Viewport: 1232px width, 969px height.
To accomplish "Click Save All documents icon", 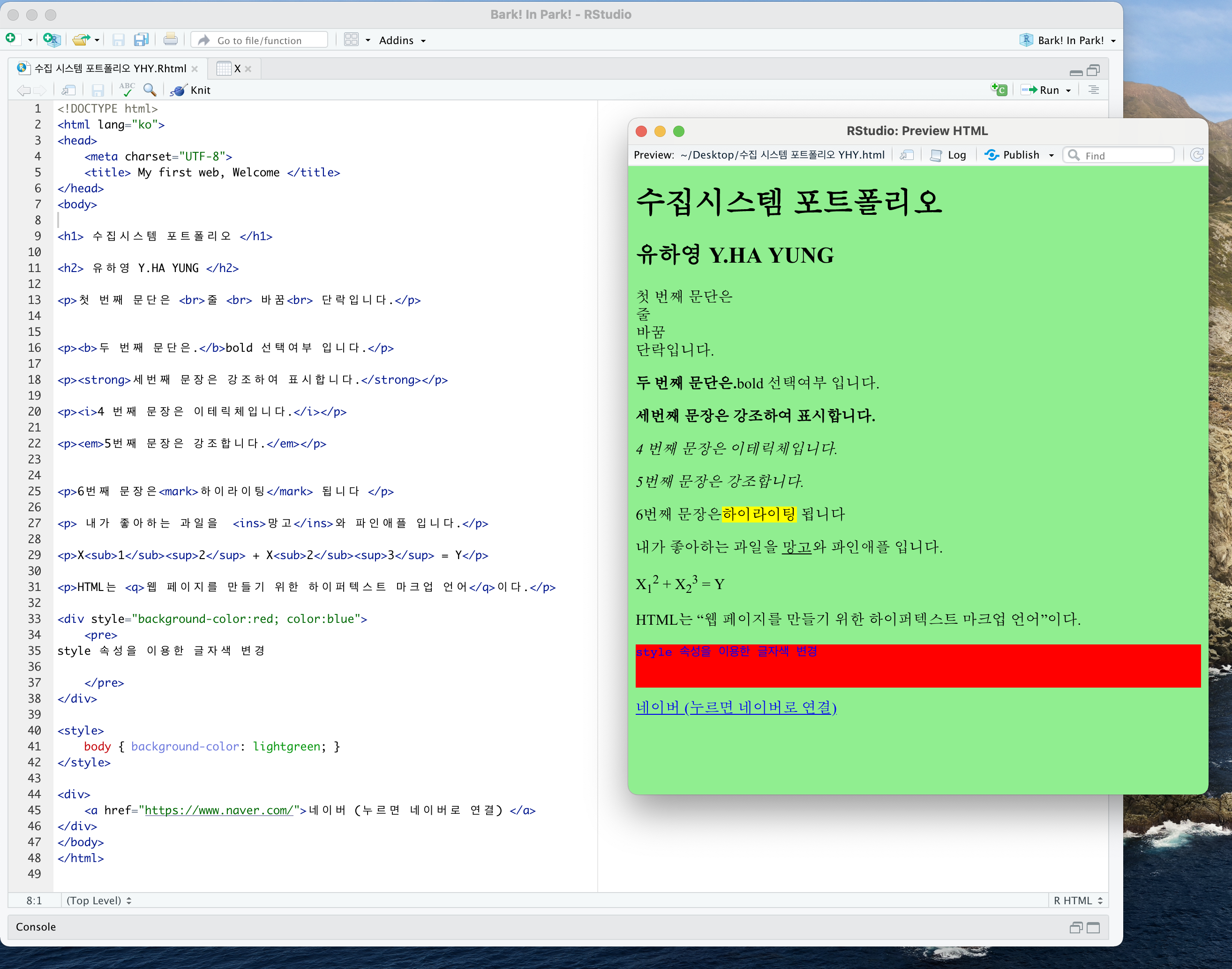I will tap(141, 40).
